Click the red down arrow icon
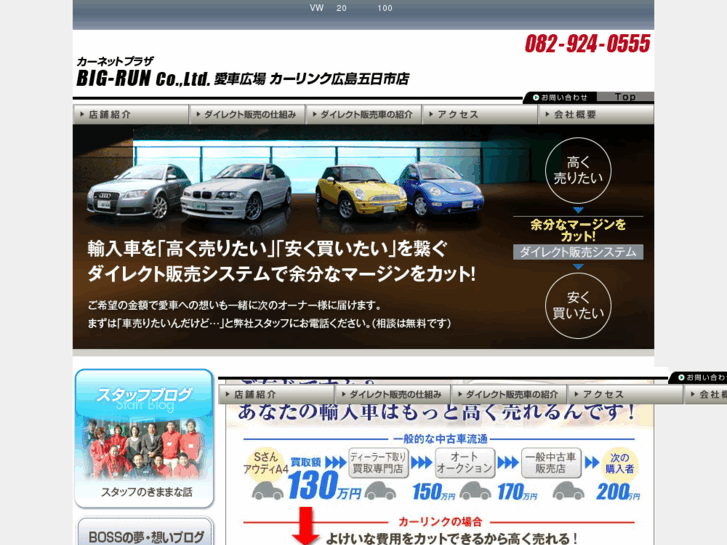The width and height of the screenshot is (727, 545). coord(306,526)
